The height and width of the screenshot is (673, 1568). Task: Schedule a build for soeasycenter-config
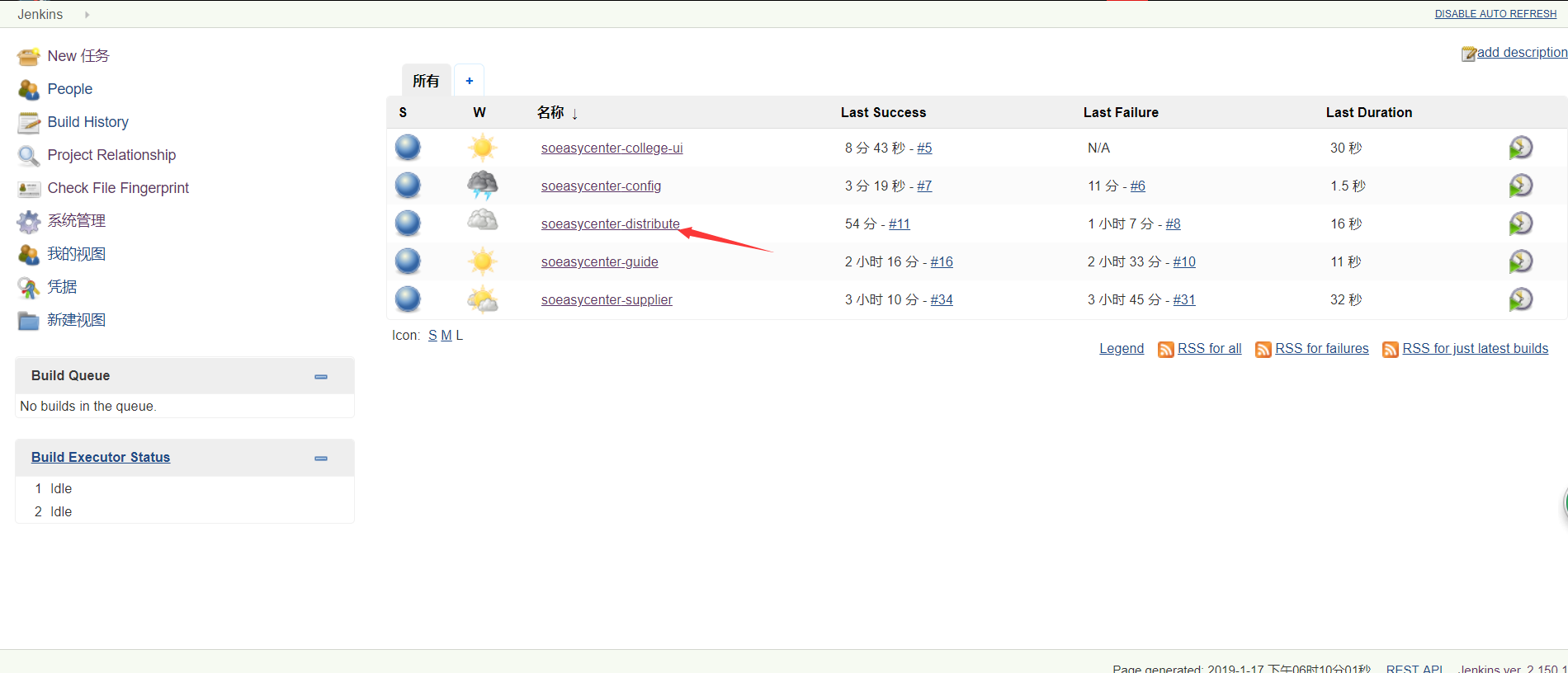1520,186
